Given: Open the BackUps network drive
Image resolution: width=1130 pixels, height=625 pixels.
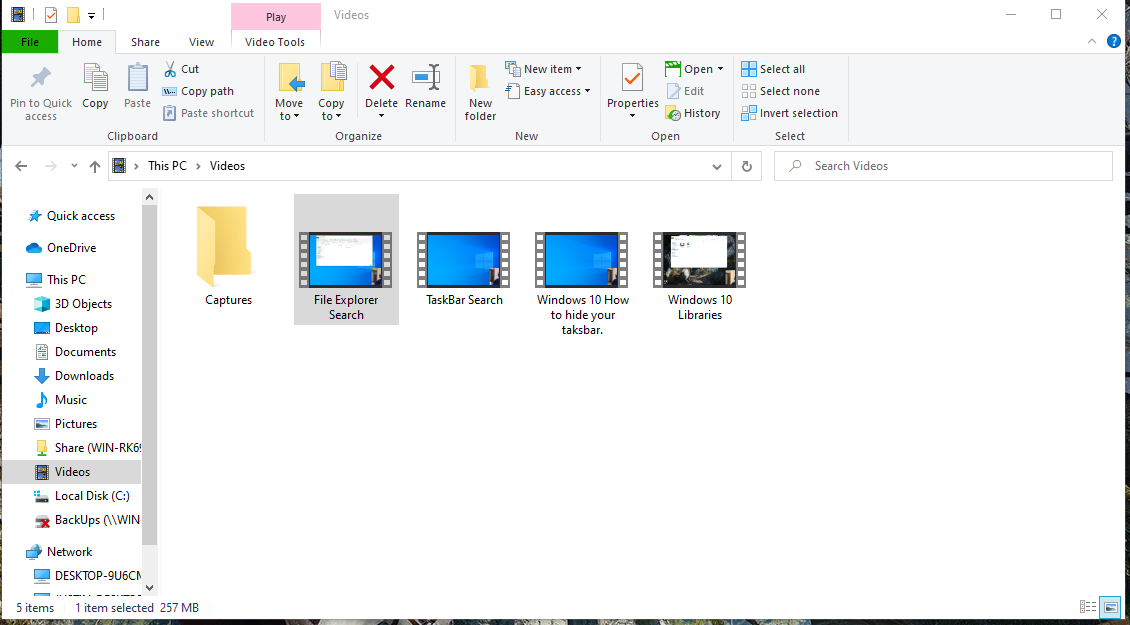Looking at the screenshot, I should click(86, 520).
